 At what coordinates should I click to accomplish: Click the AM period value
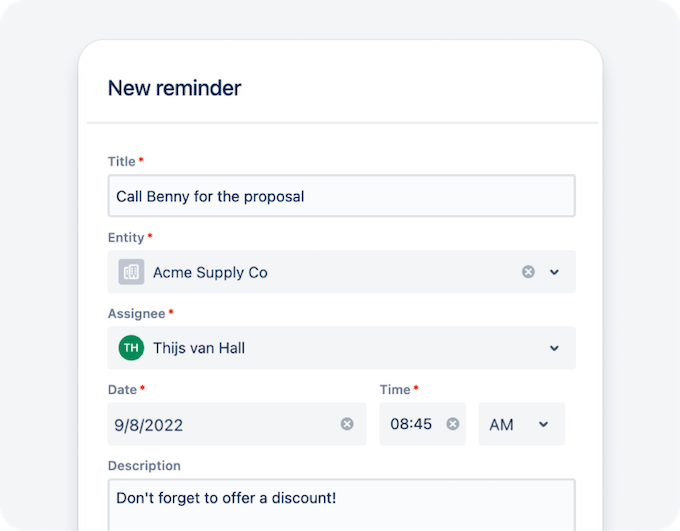[501, 424]
